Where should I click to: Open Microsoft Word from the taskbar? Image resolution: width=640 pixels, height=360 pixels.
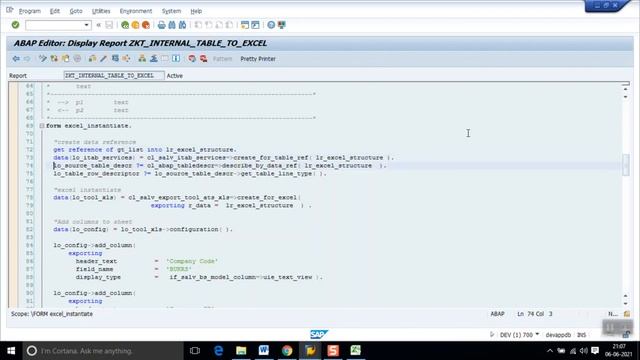[264, 351]
